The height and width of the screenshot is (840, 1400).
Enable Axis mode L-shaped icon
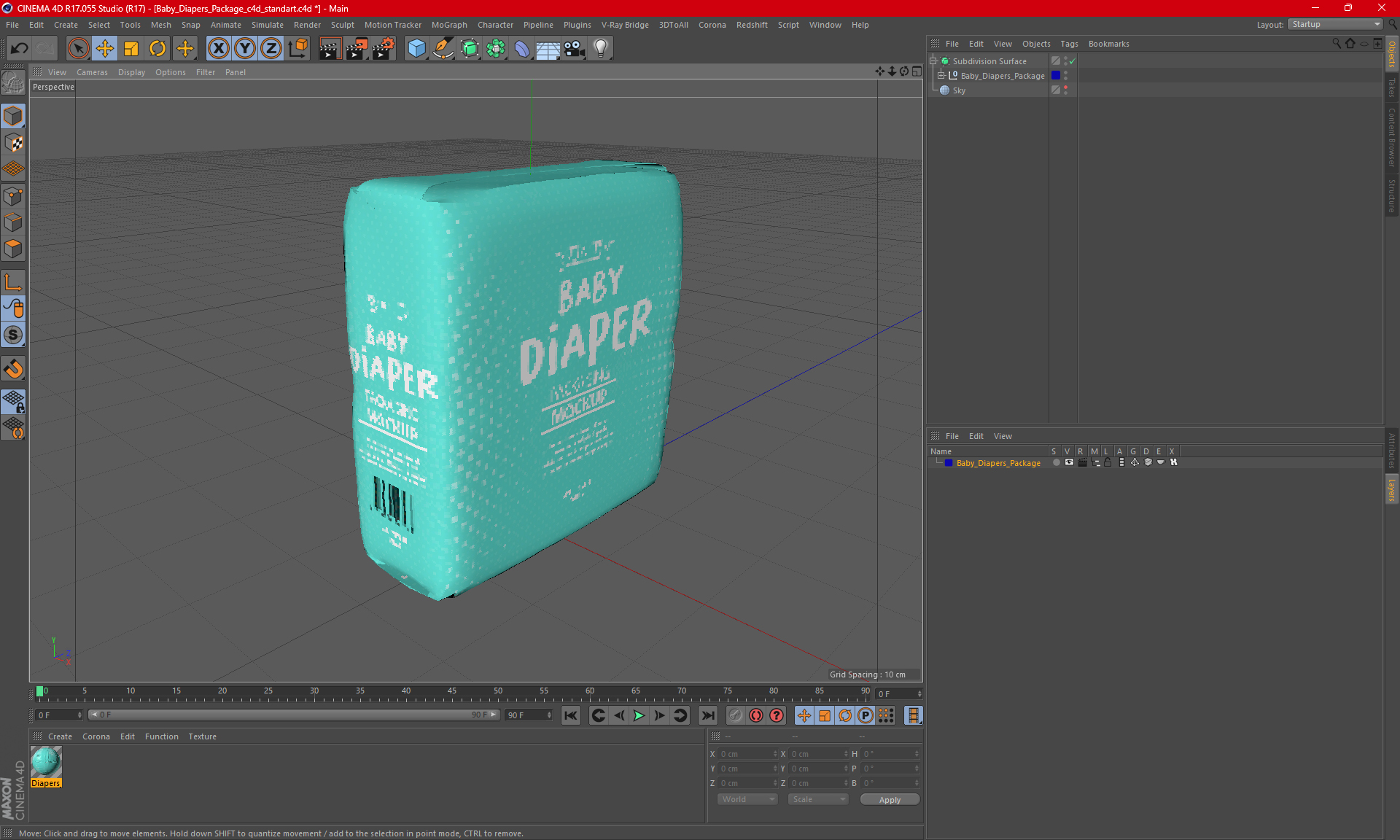(13, 282)
